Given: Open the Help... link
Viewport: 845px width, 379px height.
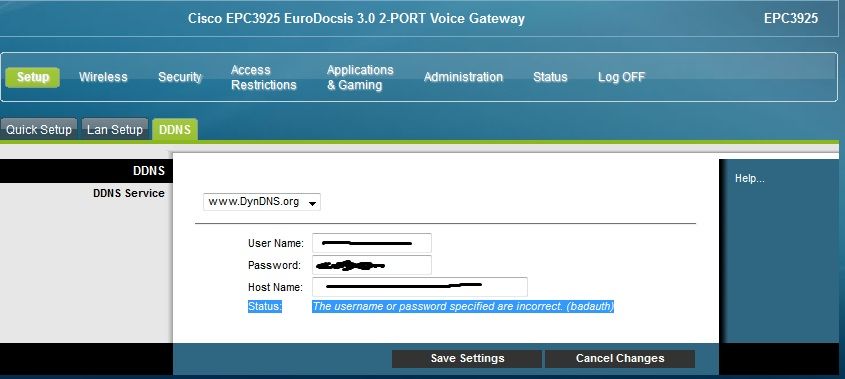Looking at the screenshot, I should pos(750,178).
